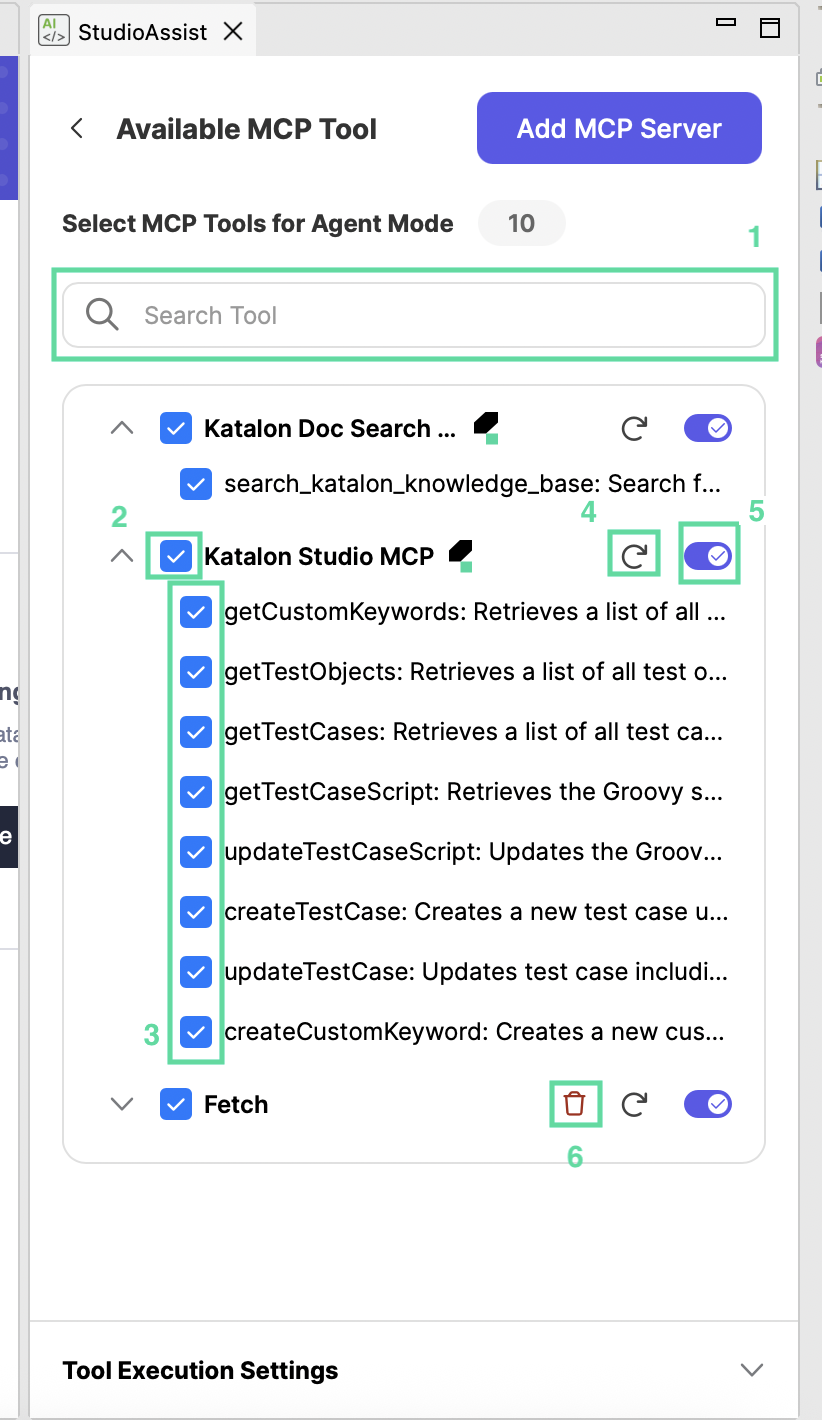Image resolution: width=822 pixels, height=1420 pixels.
Task: Minimize the StudioAssist view
Action: pyautogui.click(x=726, y=21)
